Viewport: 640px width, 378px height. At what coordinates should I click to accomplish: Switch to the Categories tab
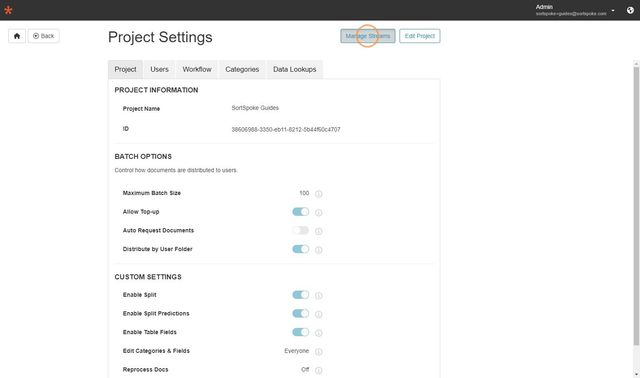pyautogui.click(x=242, y=69)
